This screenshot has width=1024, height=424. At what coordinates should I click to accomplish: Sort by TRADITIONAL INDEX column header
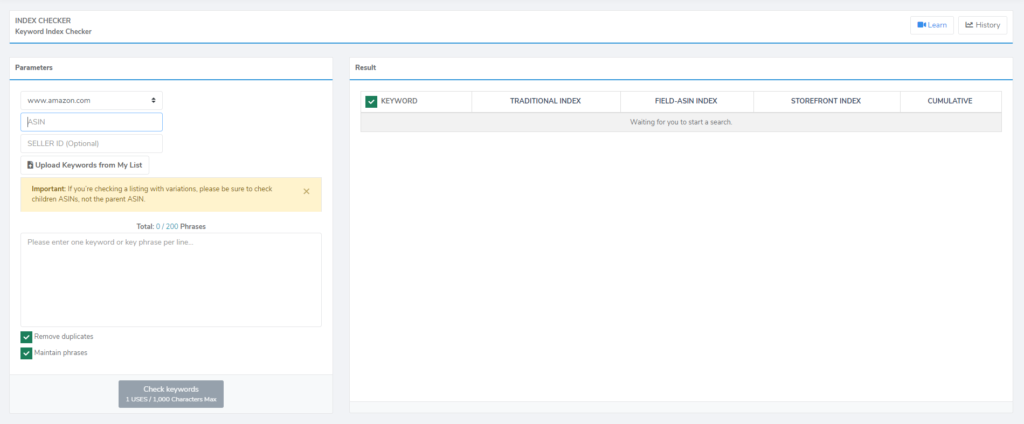pyautogui.click(x=545, y=101)
